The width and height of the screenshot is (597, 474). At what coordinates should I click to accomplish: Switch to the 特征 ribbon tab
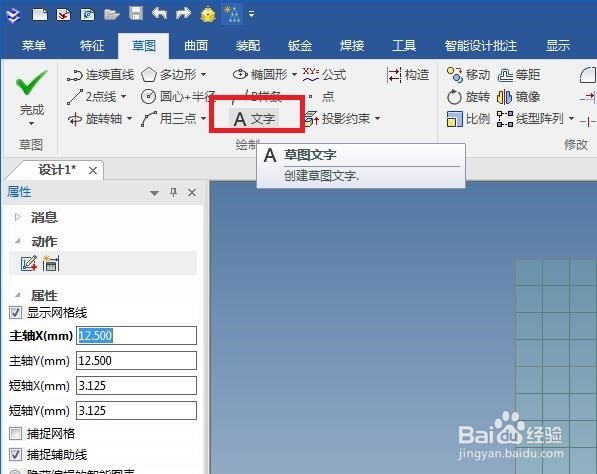(x=92, y=46)
